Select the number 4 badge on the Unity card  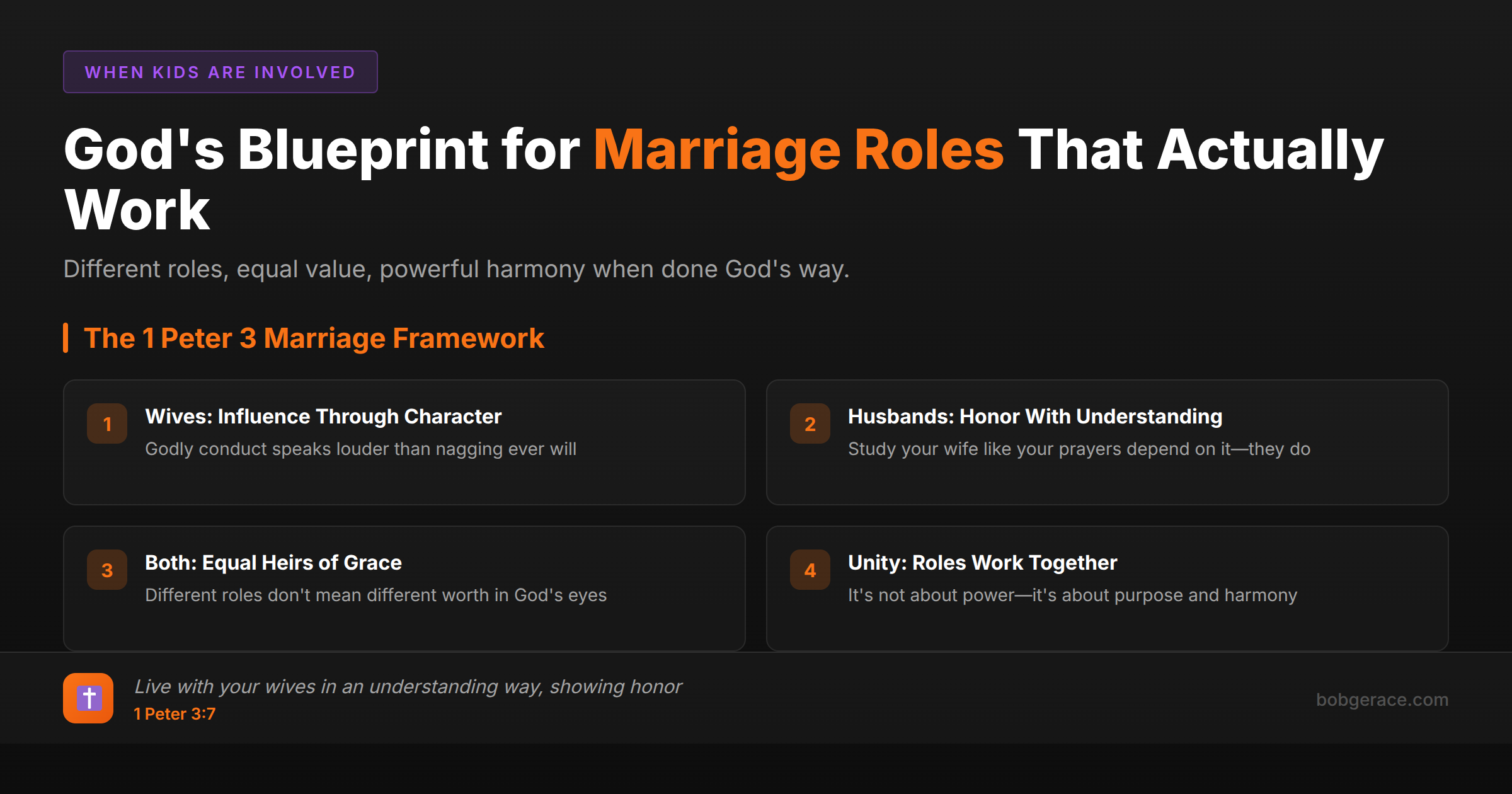pyautogui.click(x=810, y=569)
